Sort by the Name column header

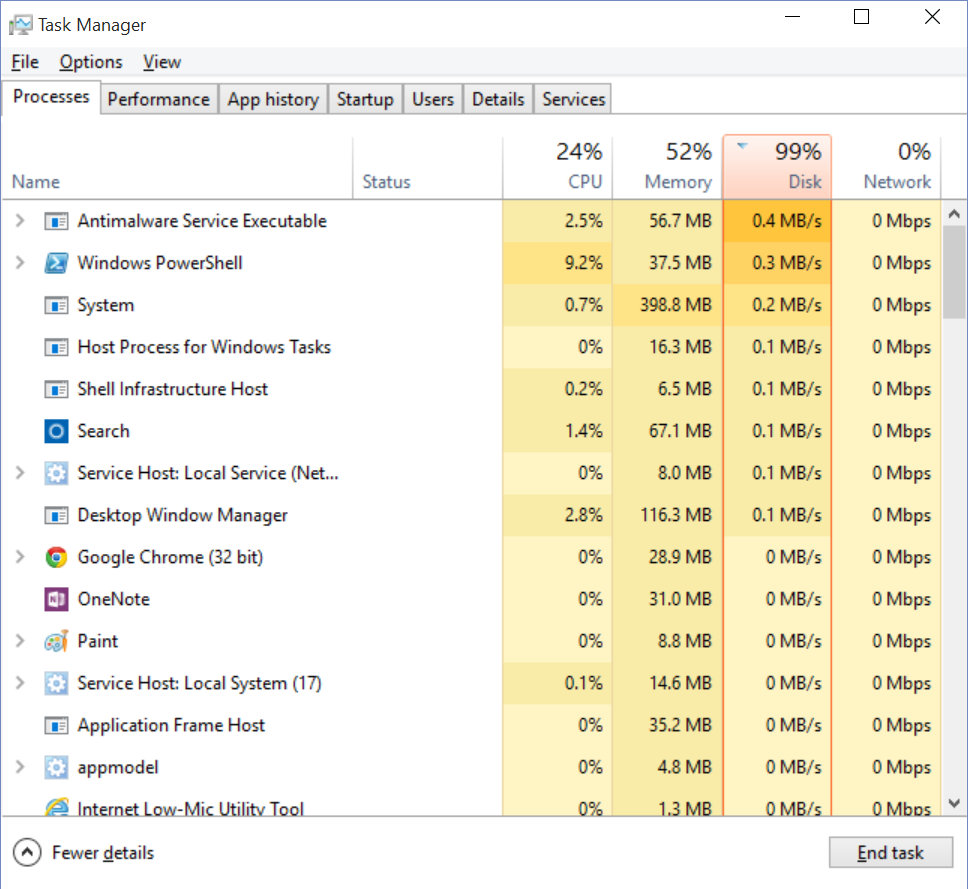(x=177, y=168)
